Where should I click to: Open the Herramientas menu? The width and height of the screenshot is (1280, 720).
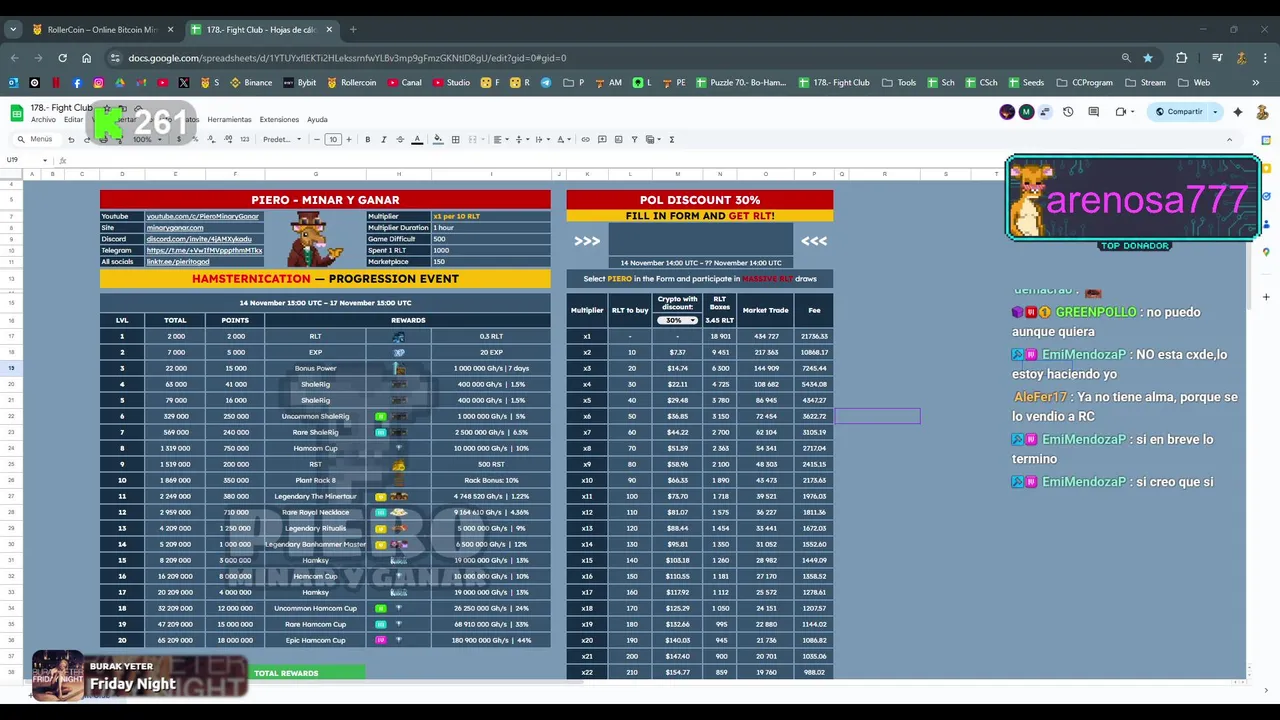point(229,120)
